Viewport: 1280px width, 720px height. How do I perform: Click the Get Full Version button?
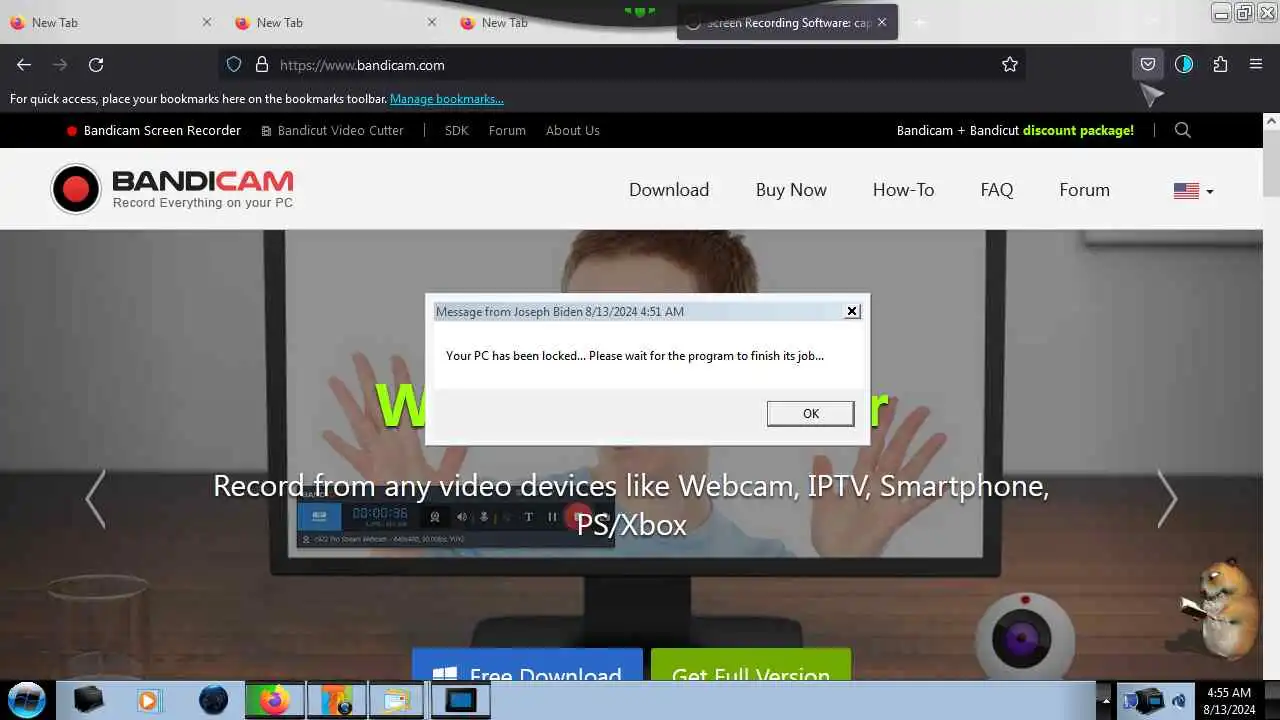click(x=751, y=665)
